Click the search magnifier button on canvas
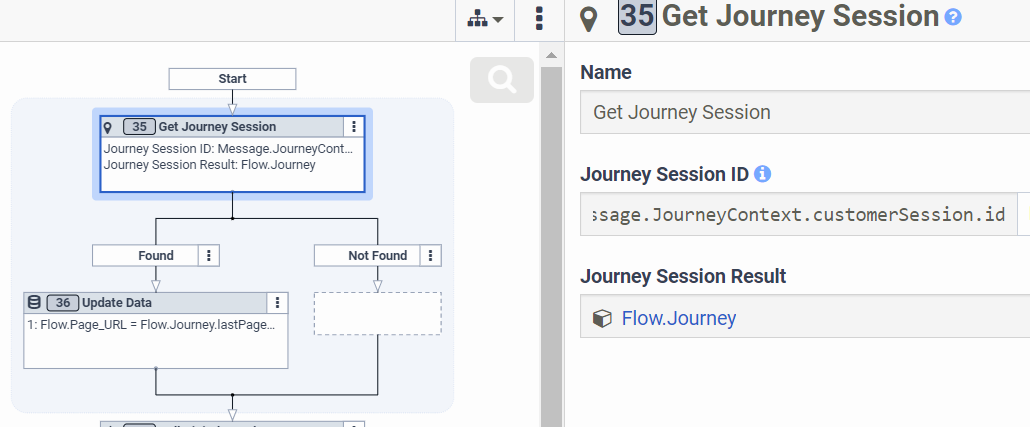The image size is (1030, 427). coord(501,79)
